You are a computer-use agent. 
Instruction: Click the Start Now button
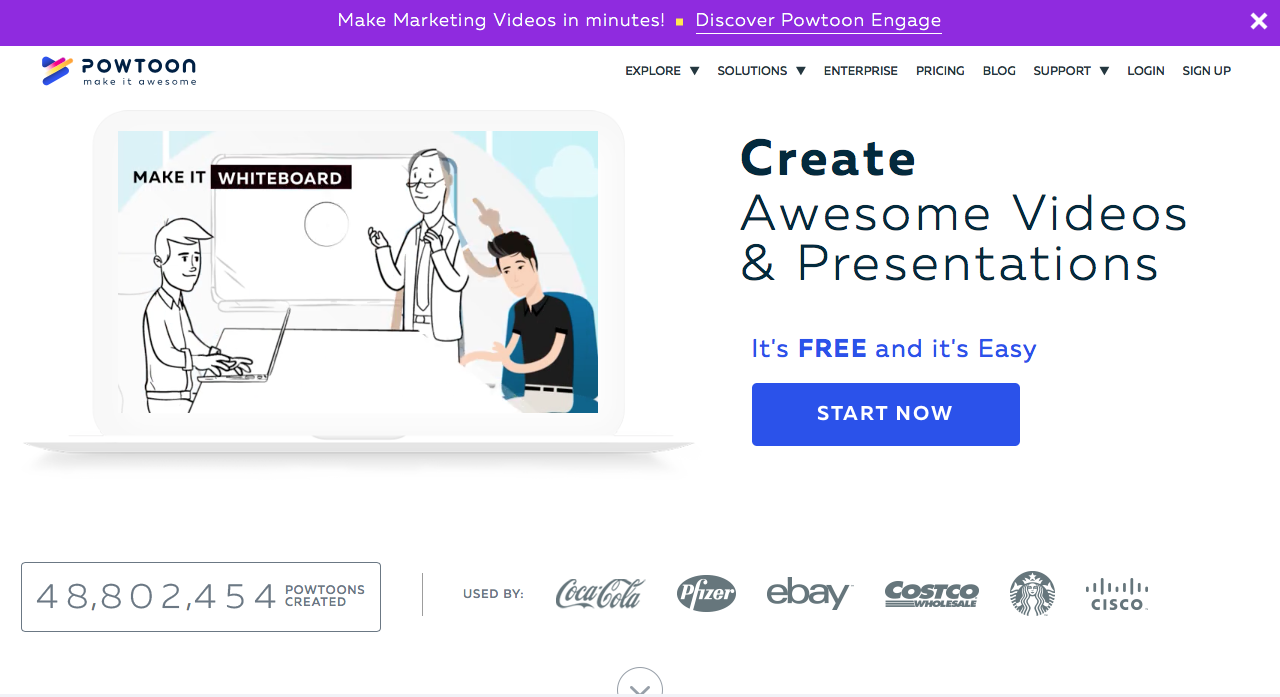coord(886,414)
